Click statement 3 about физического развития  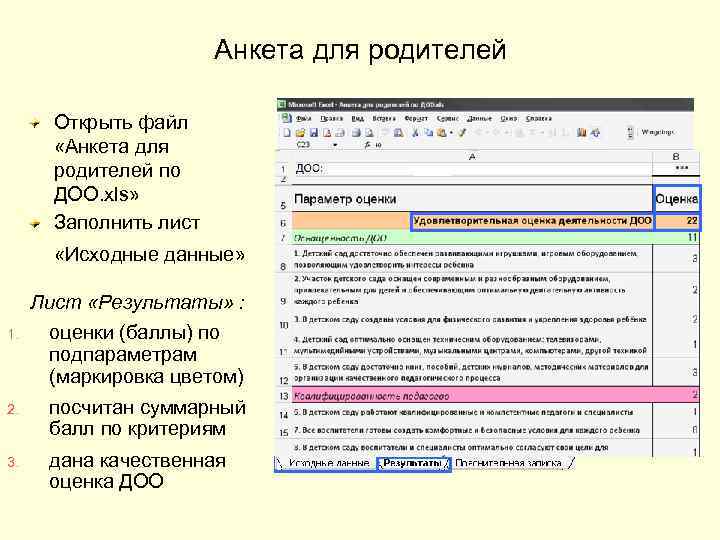click(472, 320)
